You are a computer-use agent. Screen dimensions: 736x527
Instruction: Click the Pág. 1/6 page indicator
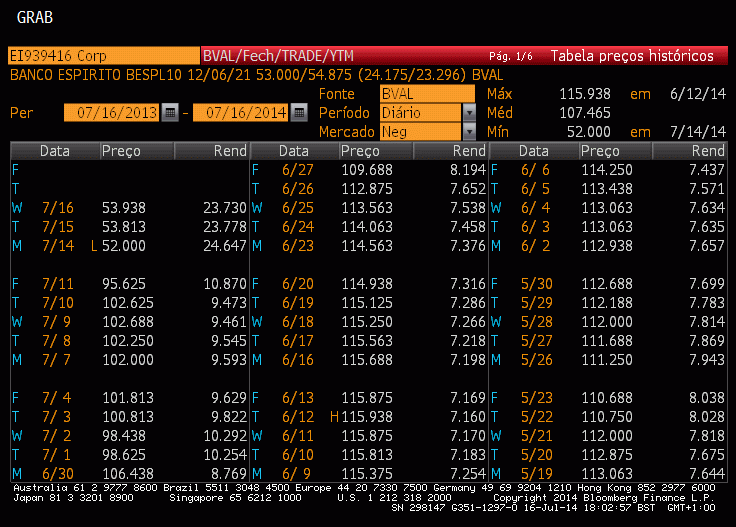[511, 56]
